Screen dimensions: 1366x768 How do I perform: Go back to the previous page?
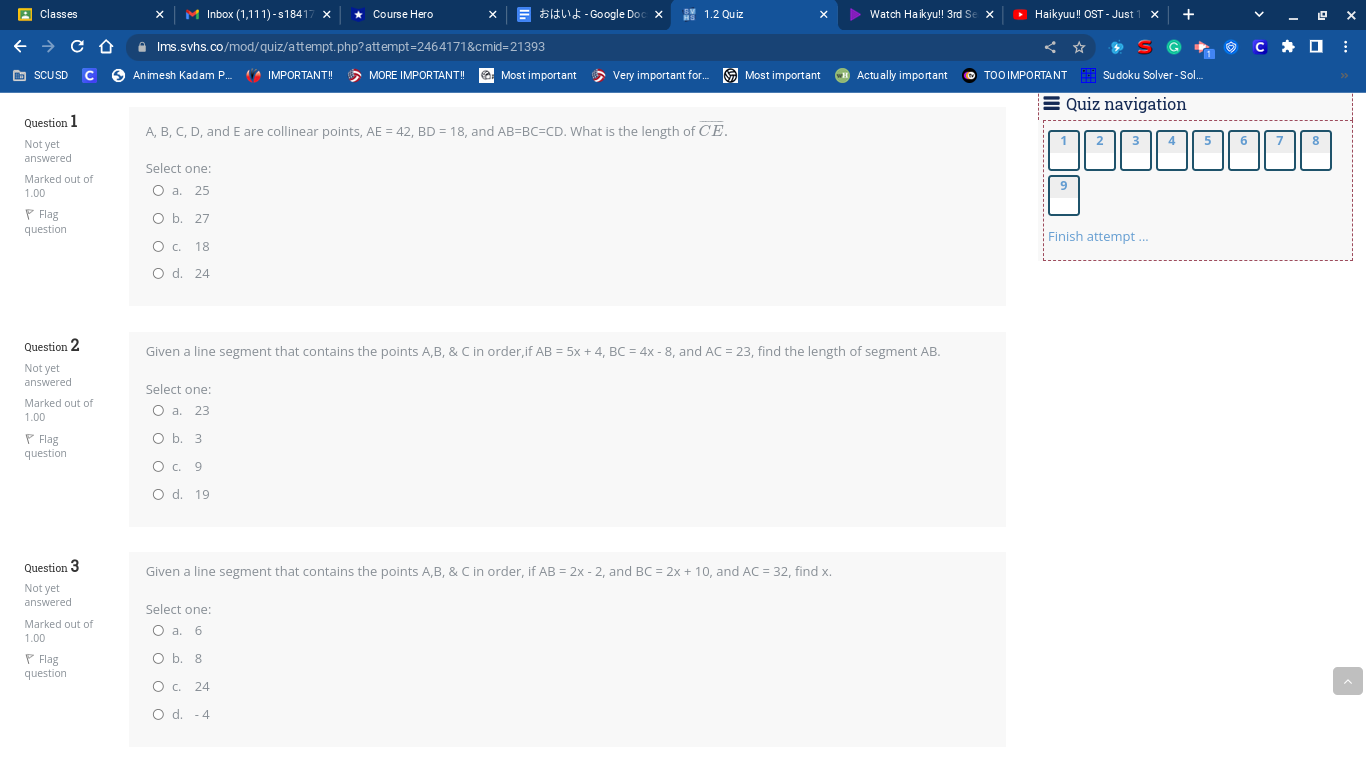click(20, 47)
